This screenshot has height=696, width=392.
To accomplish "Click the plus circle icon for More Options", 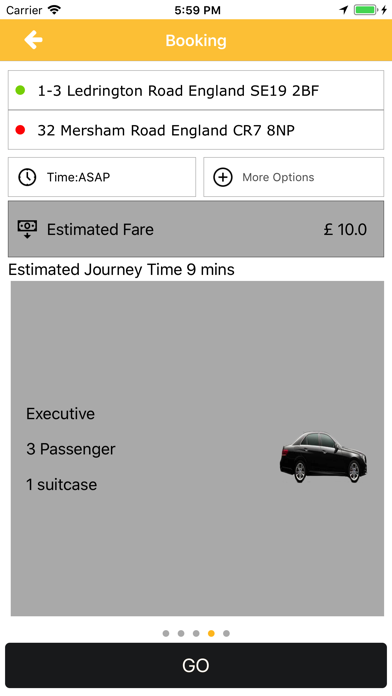I will 223,177.
